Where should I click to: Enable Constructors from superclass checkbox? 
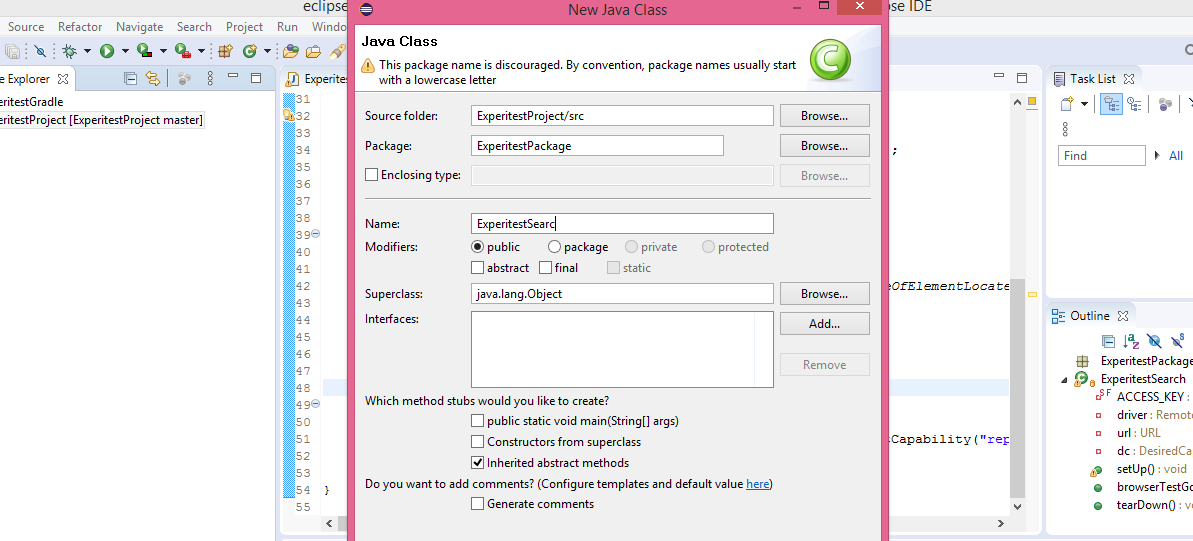pyautogui.click(x=478, y=441)
